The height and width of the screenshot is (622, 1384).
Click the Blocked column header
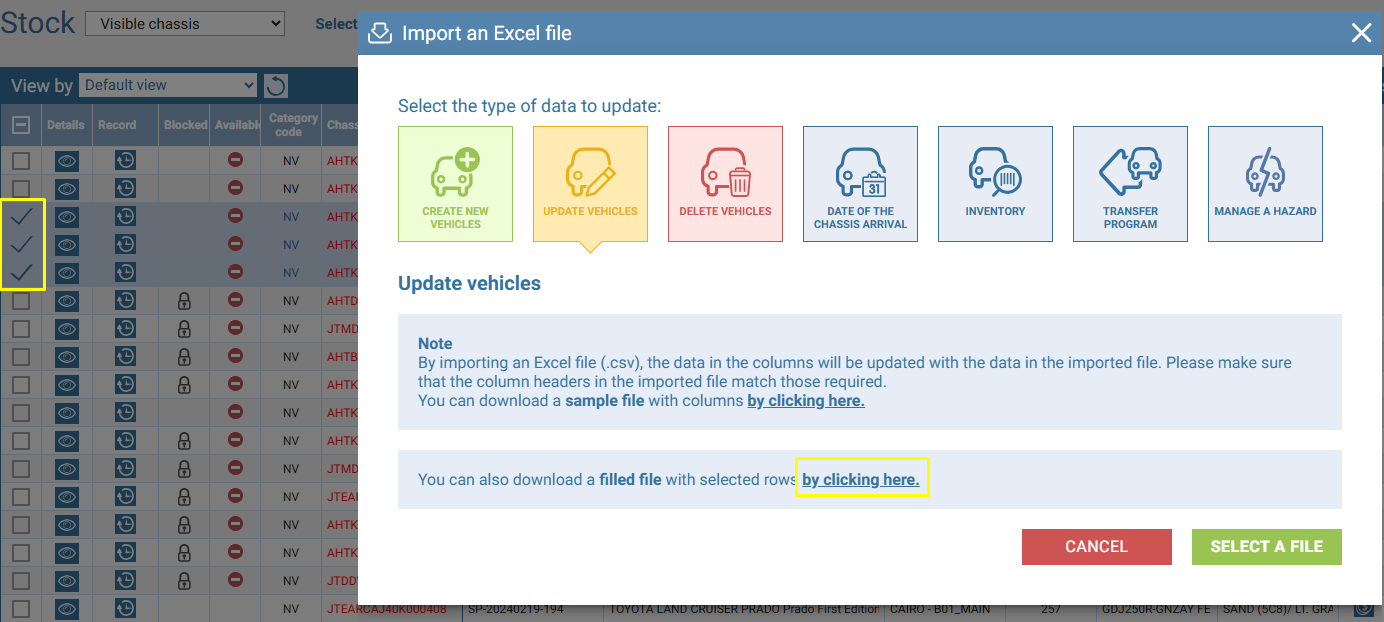tap(185, 125)
